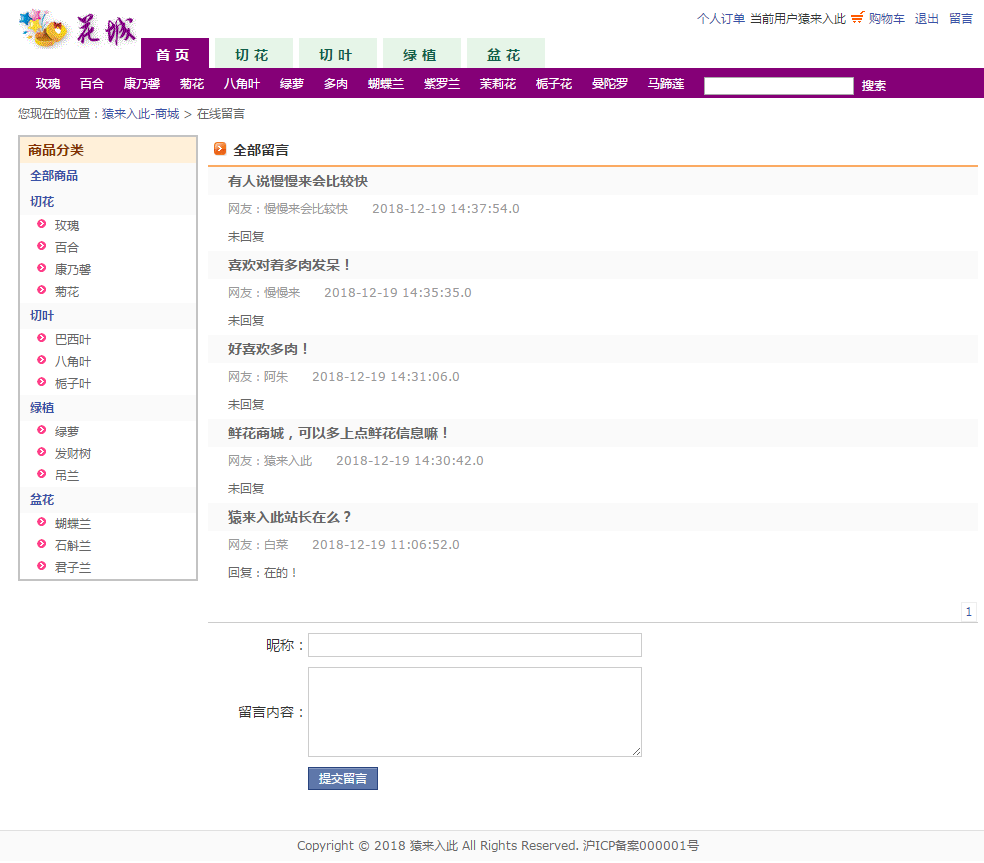Open 菊花 in the sidebar list
Image resolution: width=984 pixels, height=863 pixels.
point(67,292)
